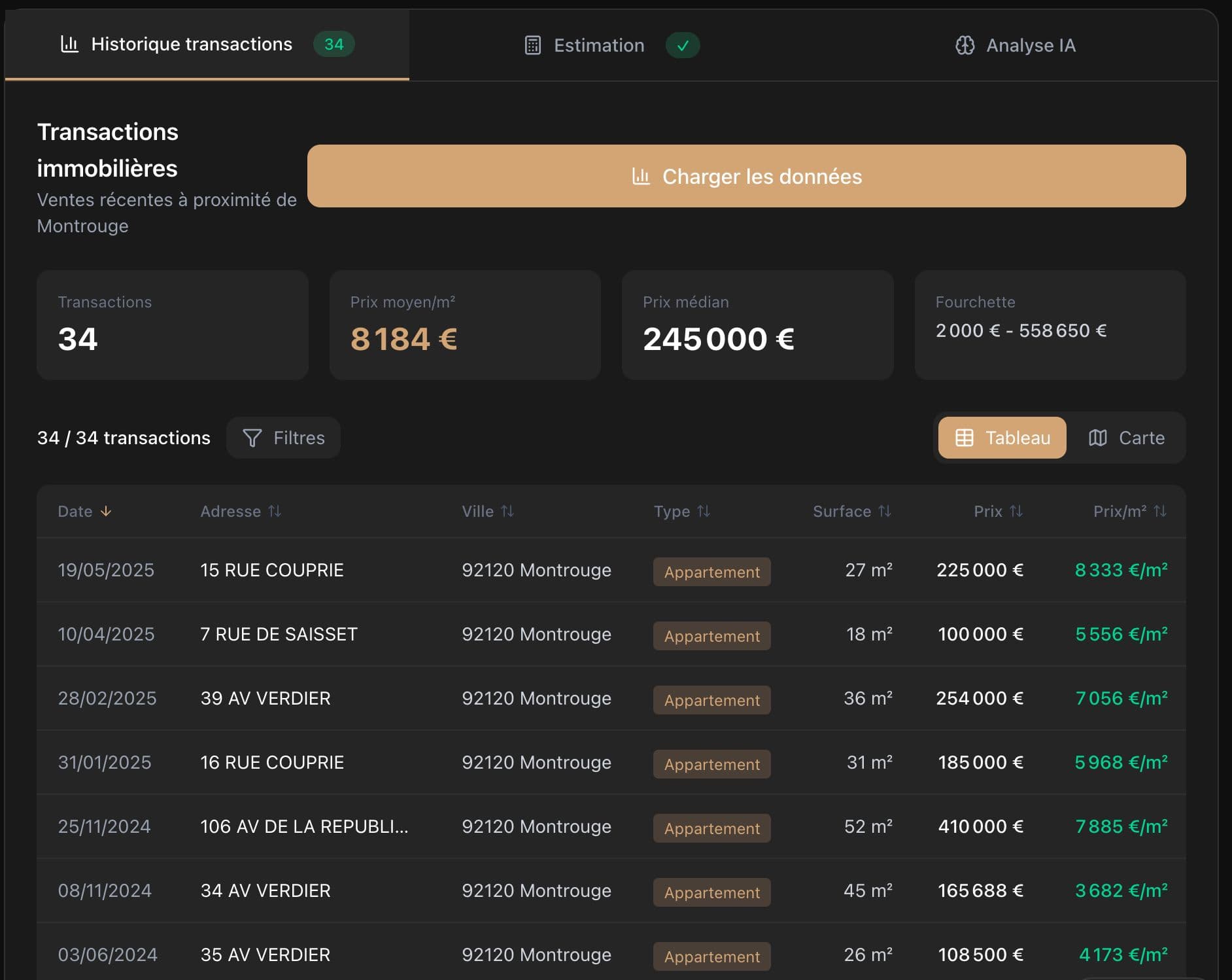The width and height of the screenshot is (1232, 980).
Task: Switch to Tableau view
Action: tap(1002, 438)
